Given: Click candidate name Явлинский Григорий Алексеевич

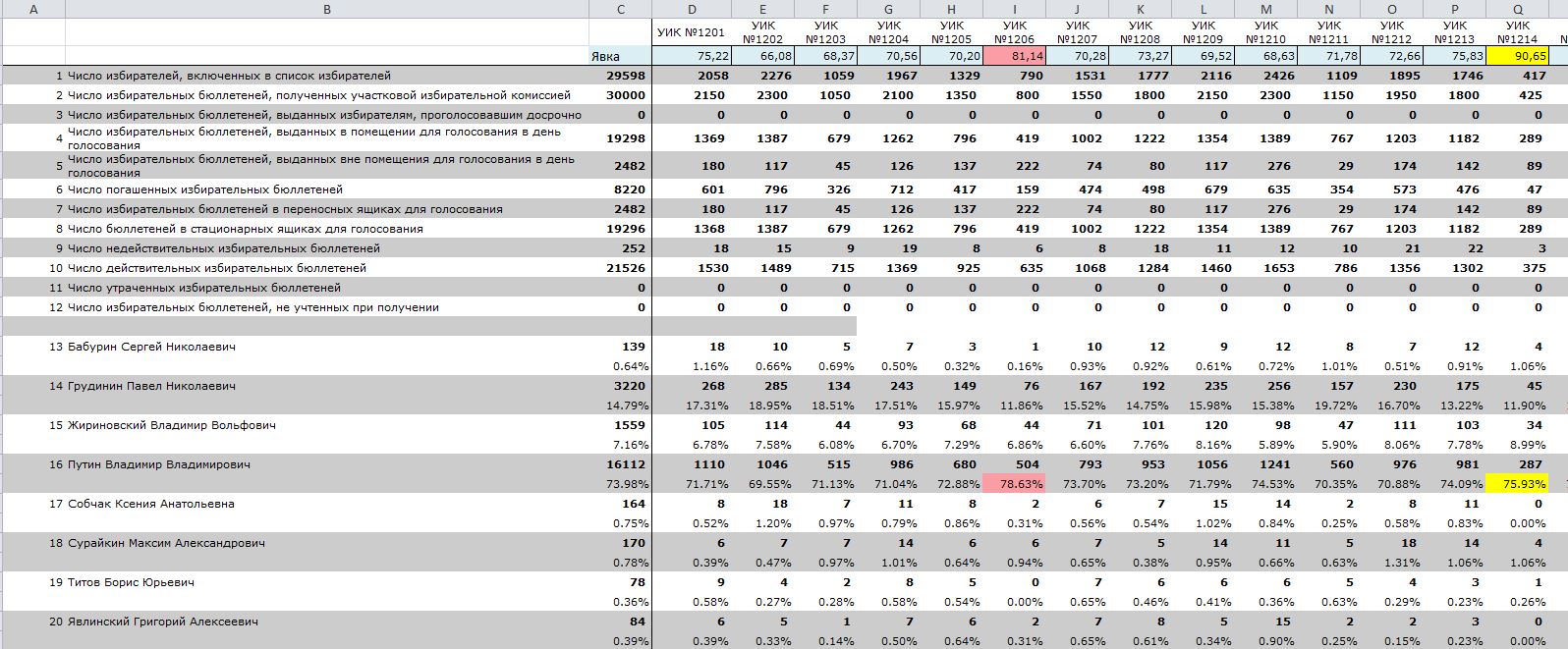Looking at the screenshot, I should (x=162, y=622).
